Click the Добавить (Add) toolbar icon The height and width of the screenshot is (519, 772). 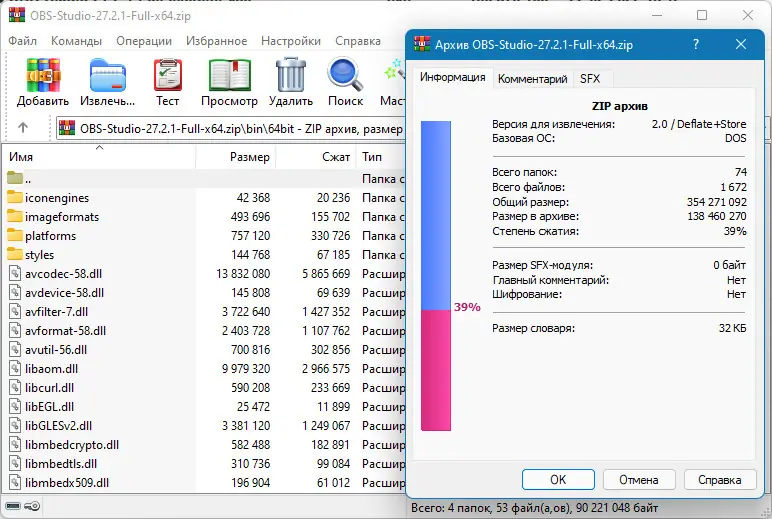(x=43, y=75)
